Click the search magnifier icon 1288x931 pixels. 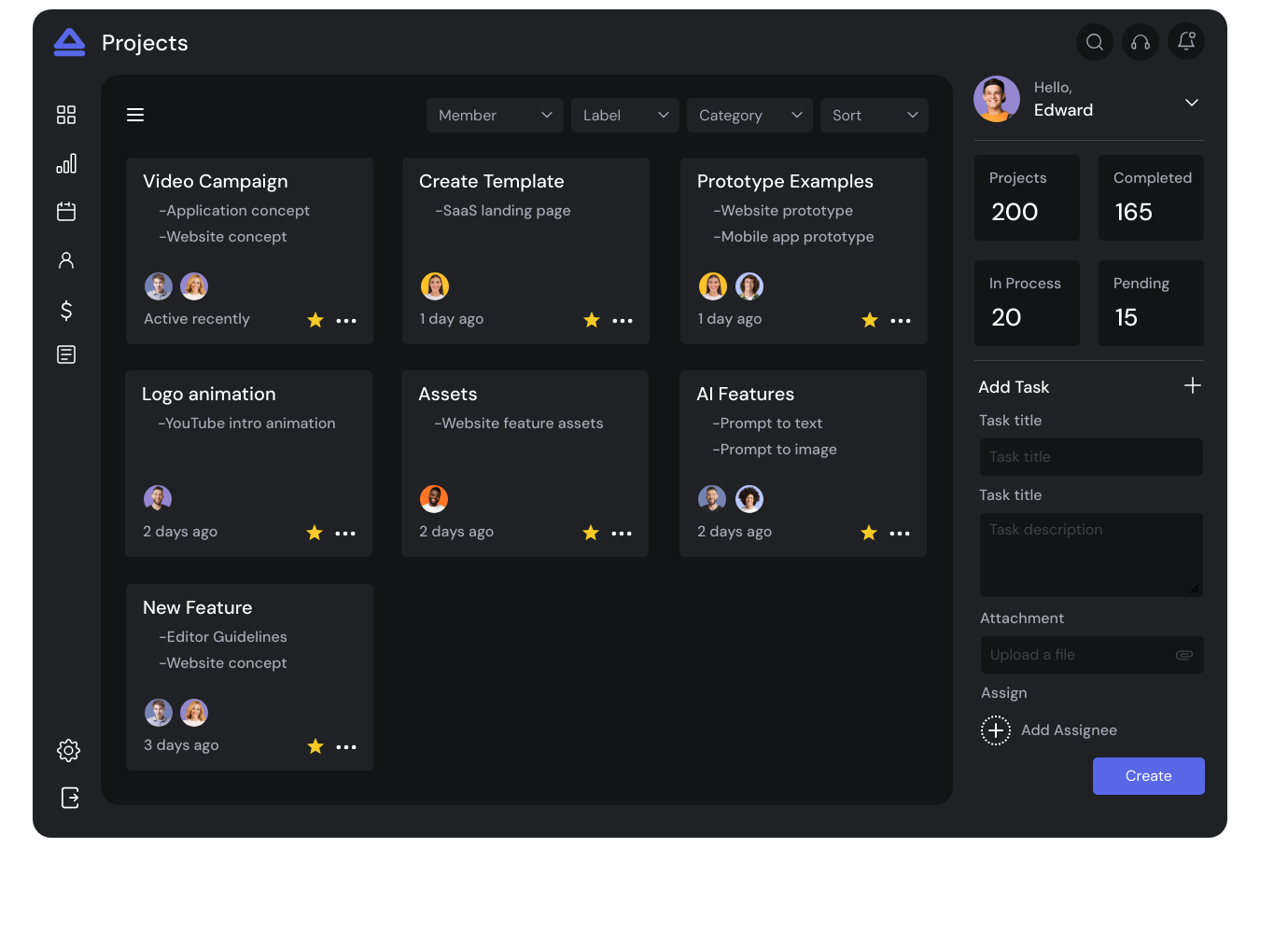[1095, 42]
